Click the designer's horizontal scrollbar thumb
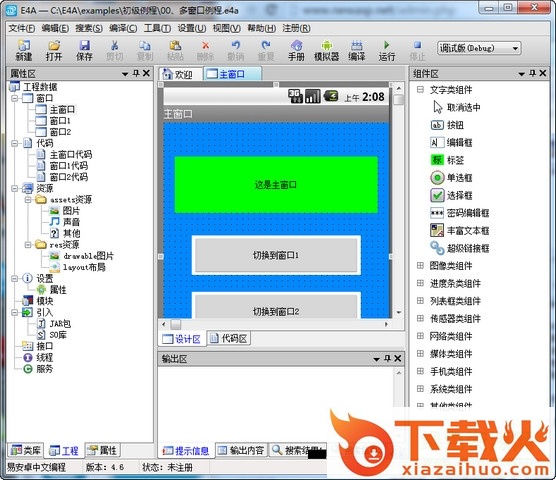The width and height of the screenshot is (556, 480). [176, 324]
